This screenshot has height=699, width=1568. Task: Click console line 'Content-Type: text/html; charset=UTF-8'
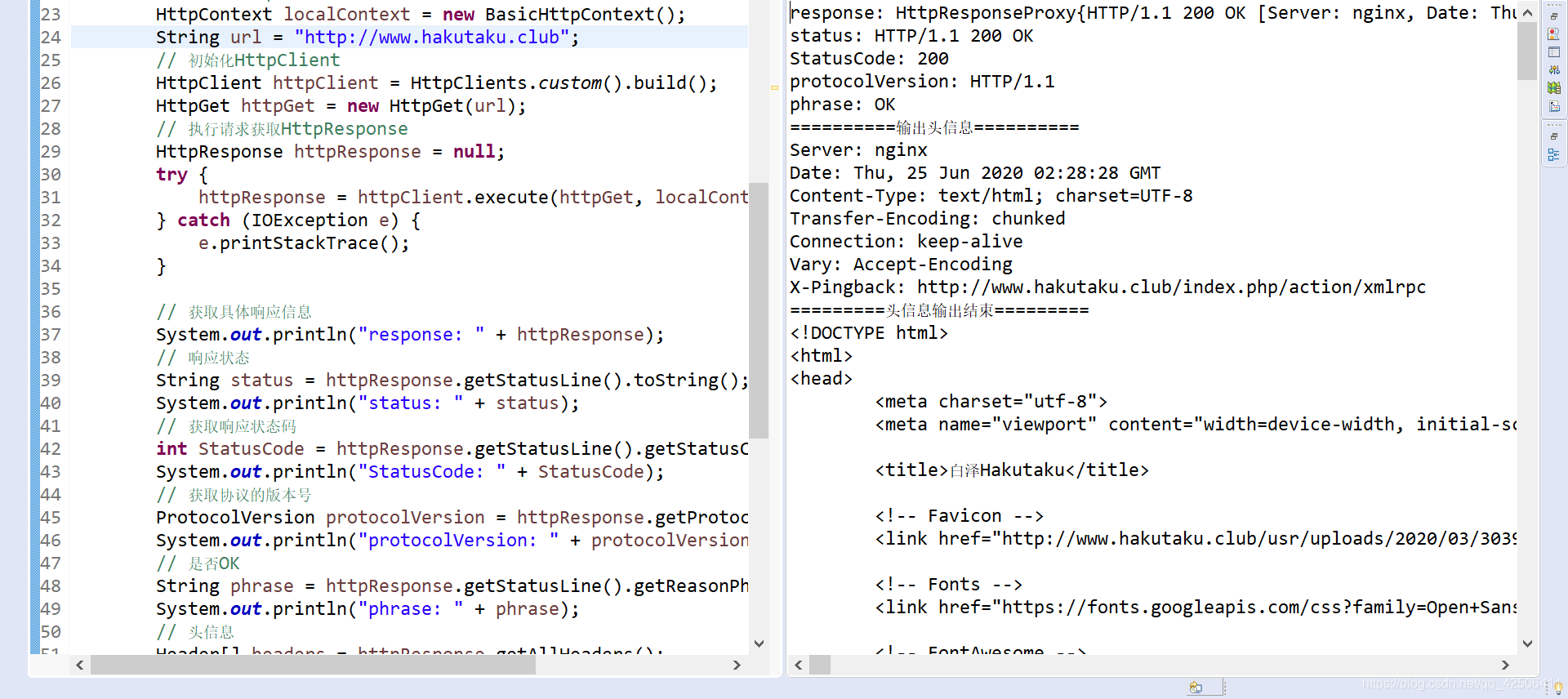click(991, 196)
